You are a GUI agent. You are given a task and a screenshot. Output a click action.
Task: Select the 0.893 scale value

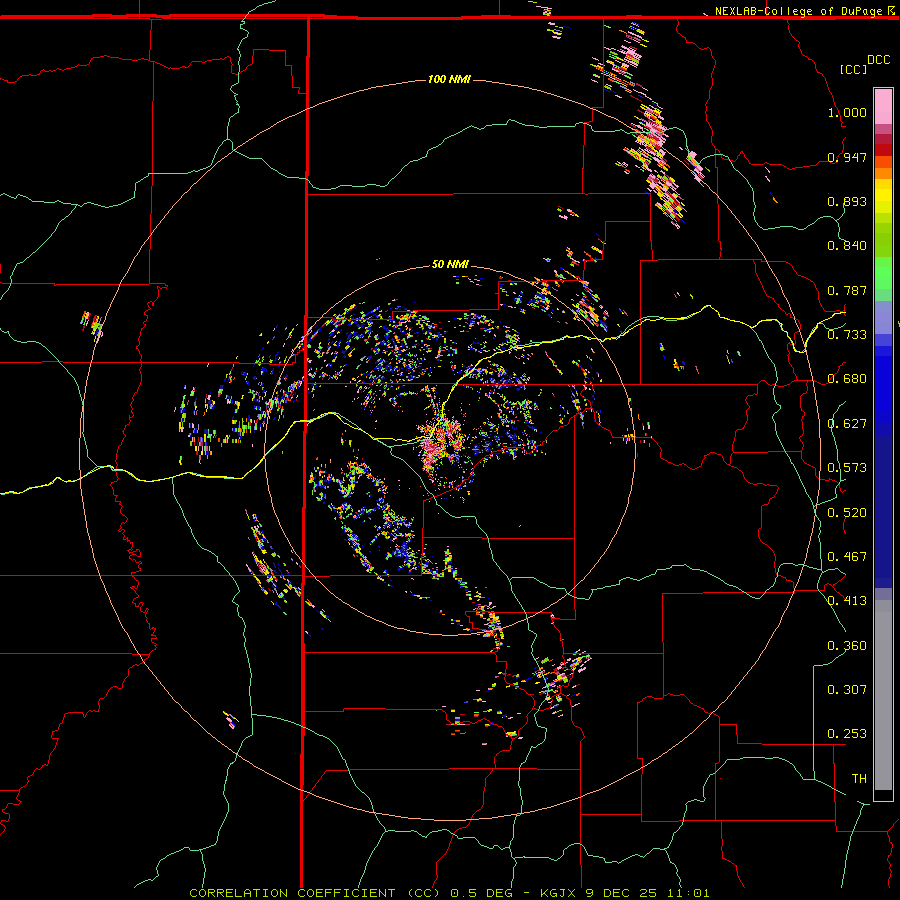(x=847, y=201)
